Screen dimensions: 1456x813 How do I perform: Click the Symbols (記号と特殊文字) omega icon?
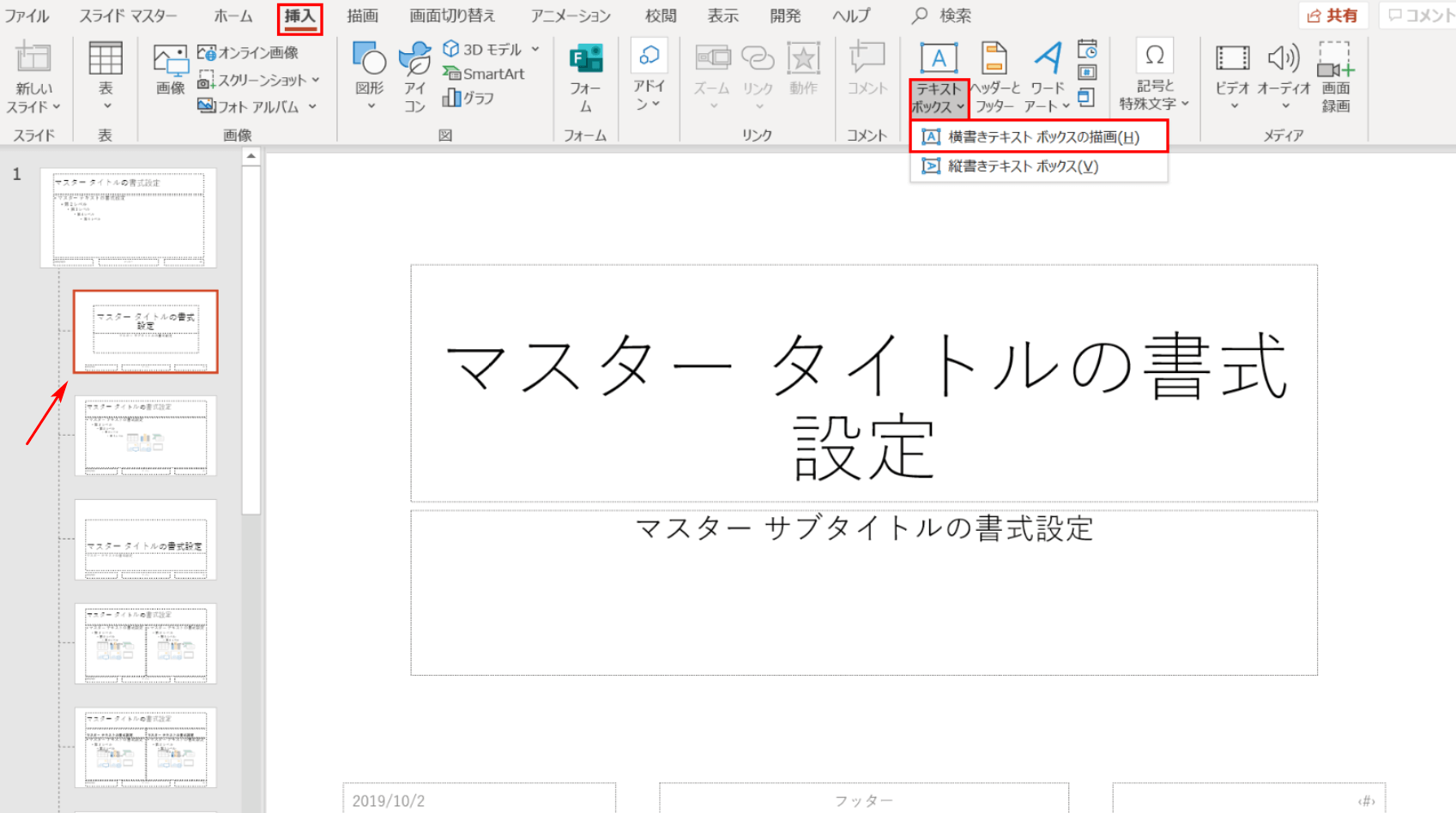pos(1155,56)
